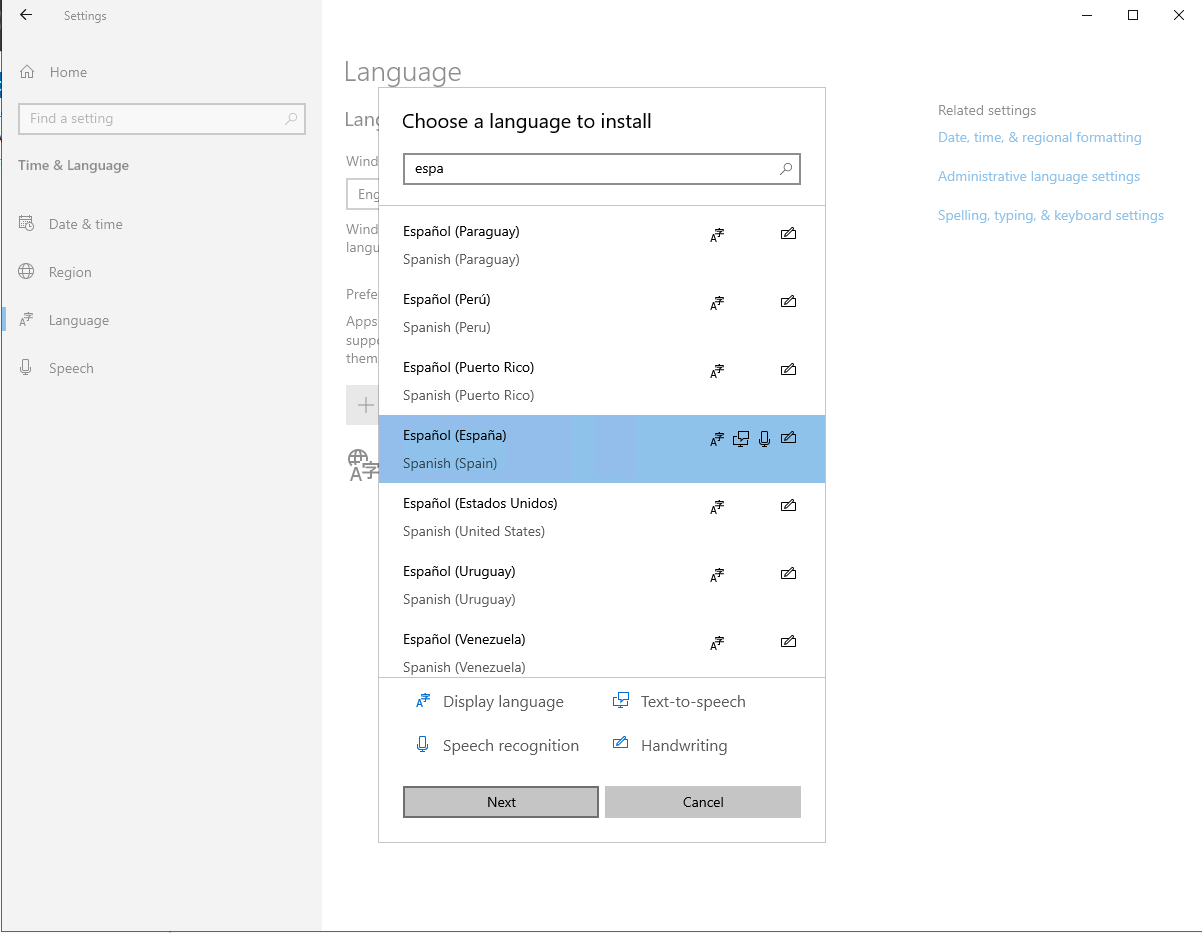Click the search magnifier in the language dialog

tap(786, 169)
